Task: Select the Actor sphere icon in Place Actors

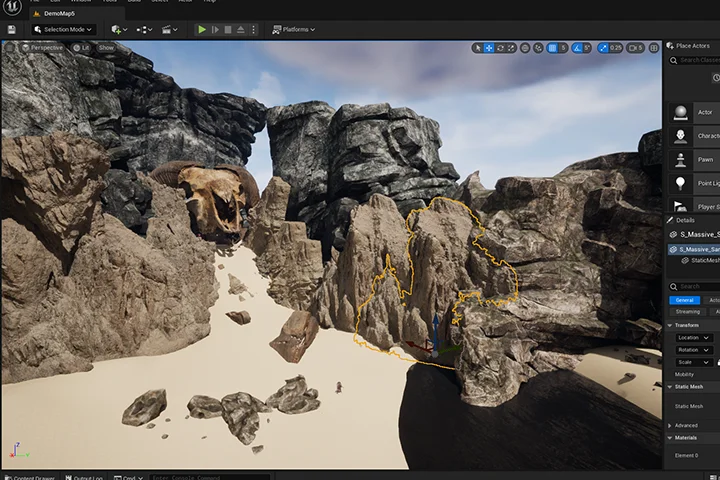Action: pos(680,113)
